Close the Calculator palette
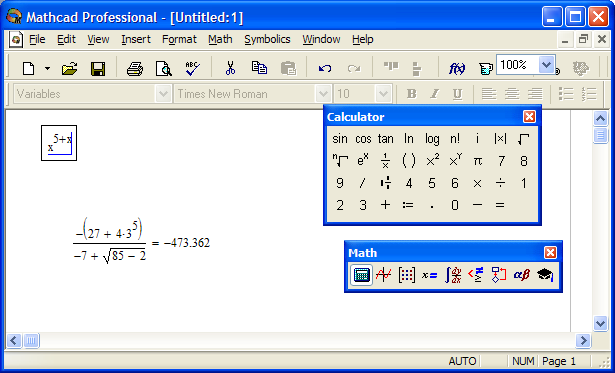This screenshot has width=615, height=373. (529, 116)
